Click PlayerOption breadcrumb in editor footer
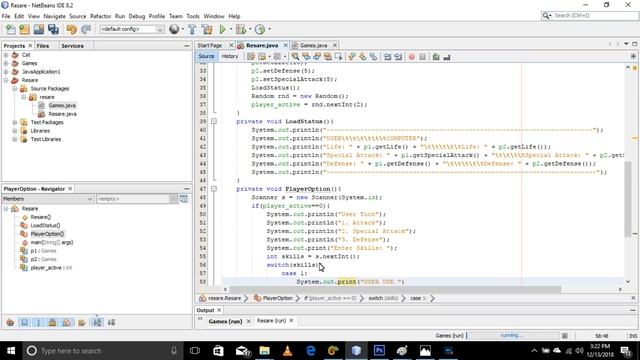This screenshot has height=360, width=640. pos(278,298)
